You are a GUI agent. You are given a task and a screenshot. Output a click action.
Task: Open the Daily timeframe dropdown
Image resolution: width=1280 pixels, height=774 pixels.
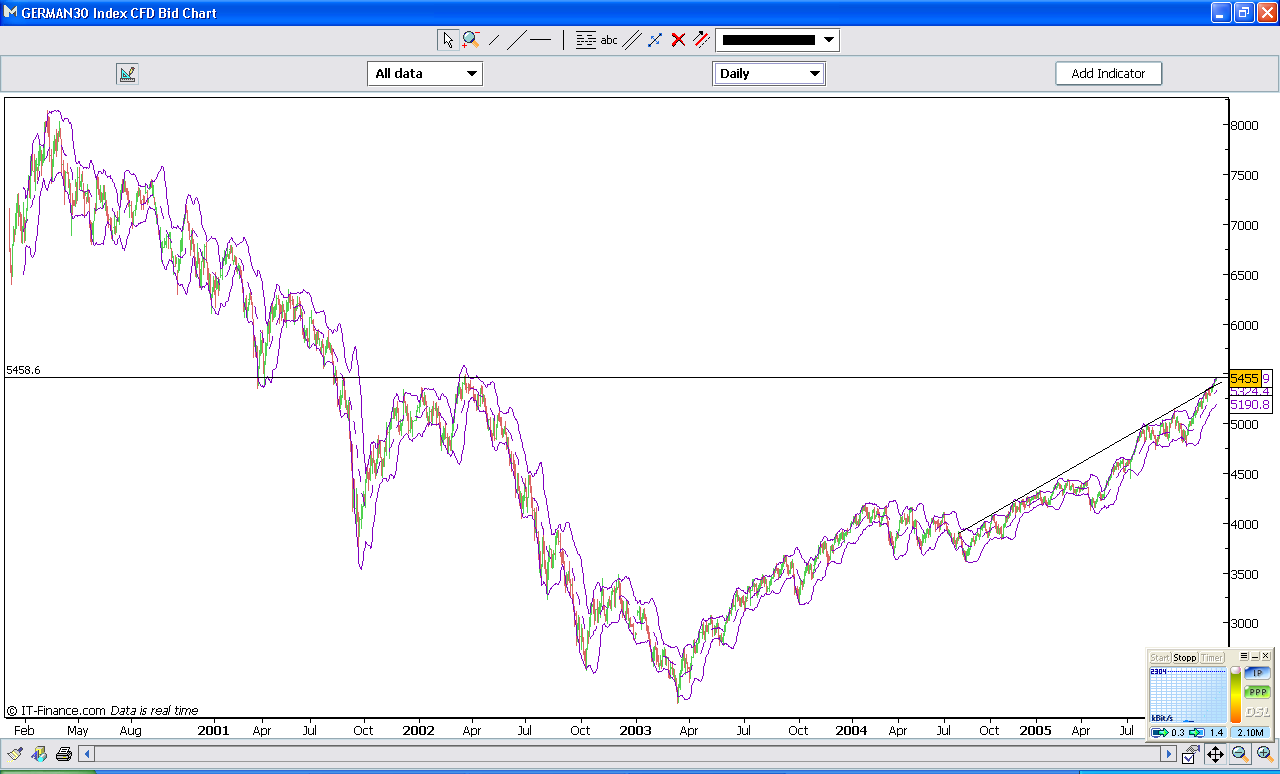769,73
